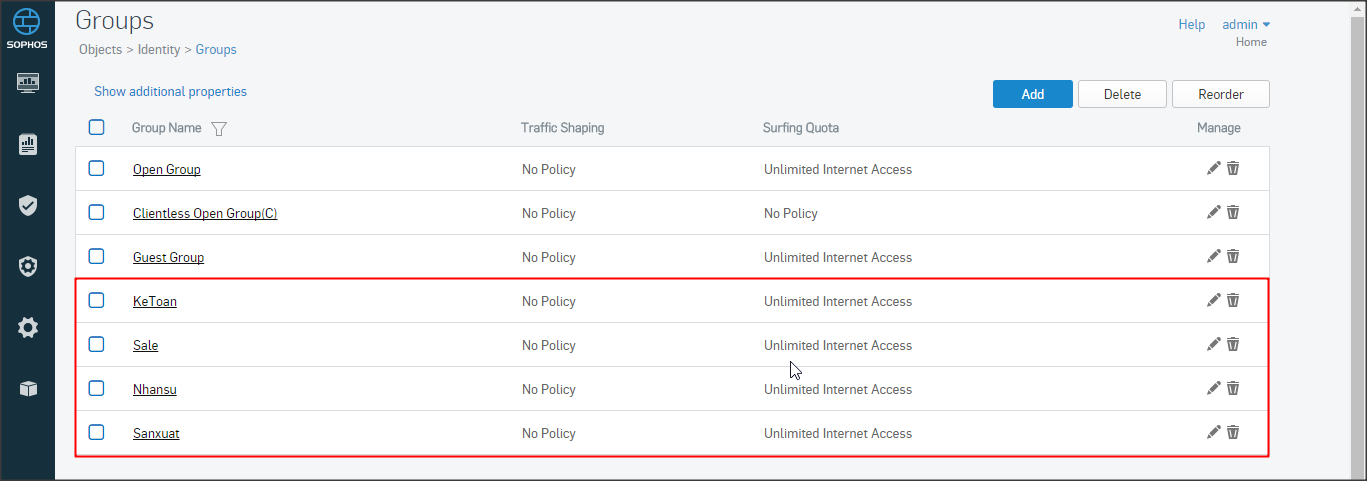Go to Identity in the breadcrumb

click(158, 49)
